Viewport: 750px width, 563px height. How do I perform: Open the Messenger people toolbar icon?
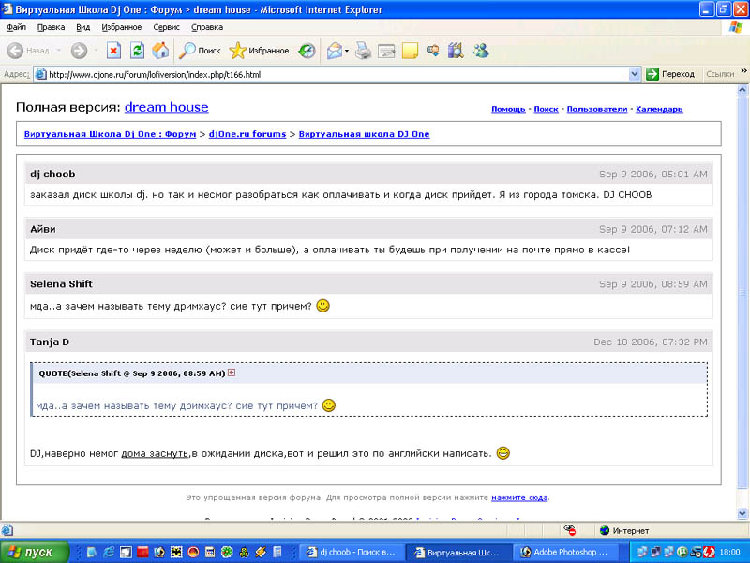coord(480,50)
